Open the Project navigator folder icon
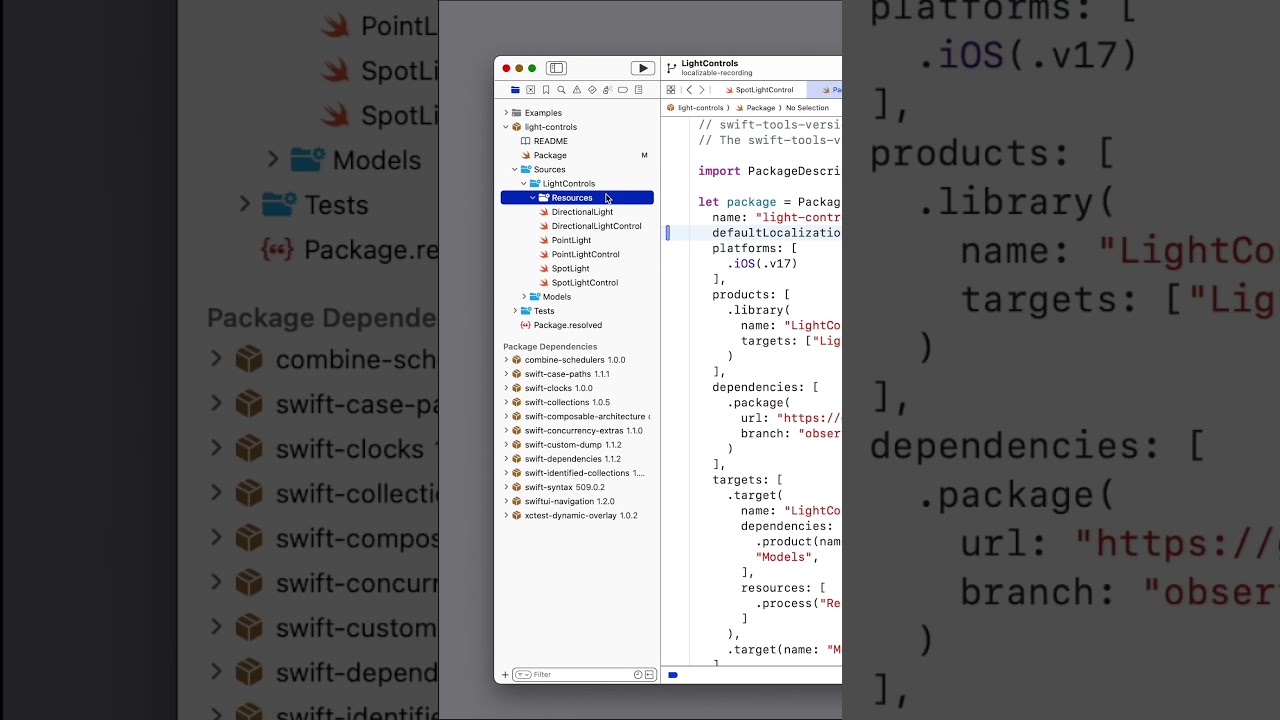 515,90
